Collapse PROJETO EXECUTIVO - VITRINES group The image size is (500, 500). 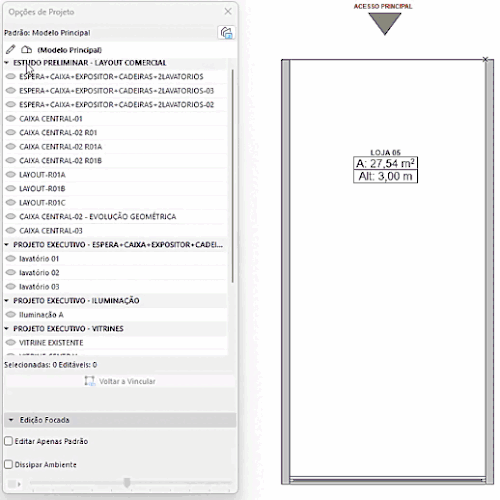click(7, 329)
